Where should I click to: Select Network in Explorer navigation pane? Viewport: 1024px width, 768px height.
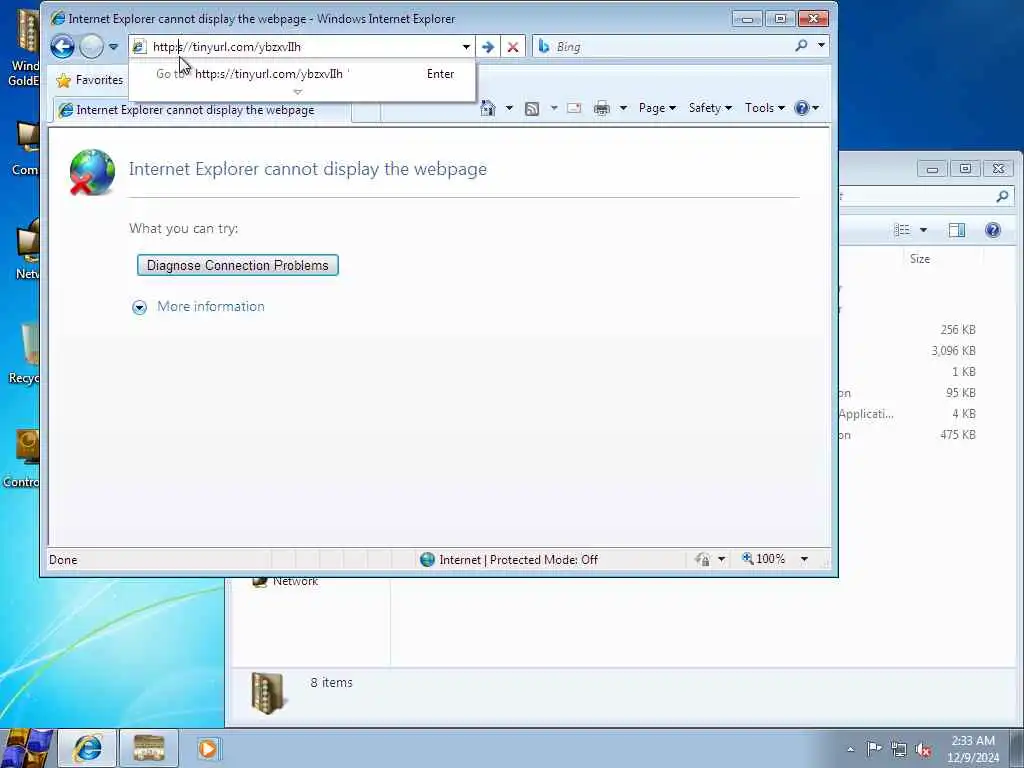pos(295,581)
